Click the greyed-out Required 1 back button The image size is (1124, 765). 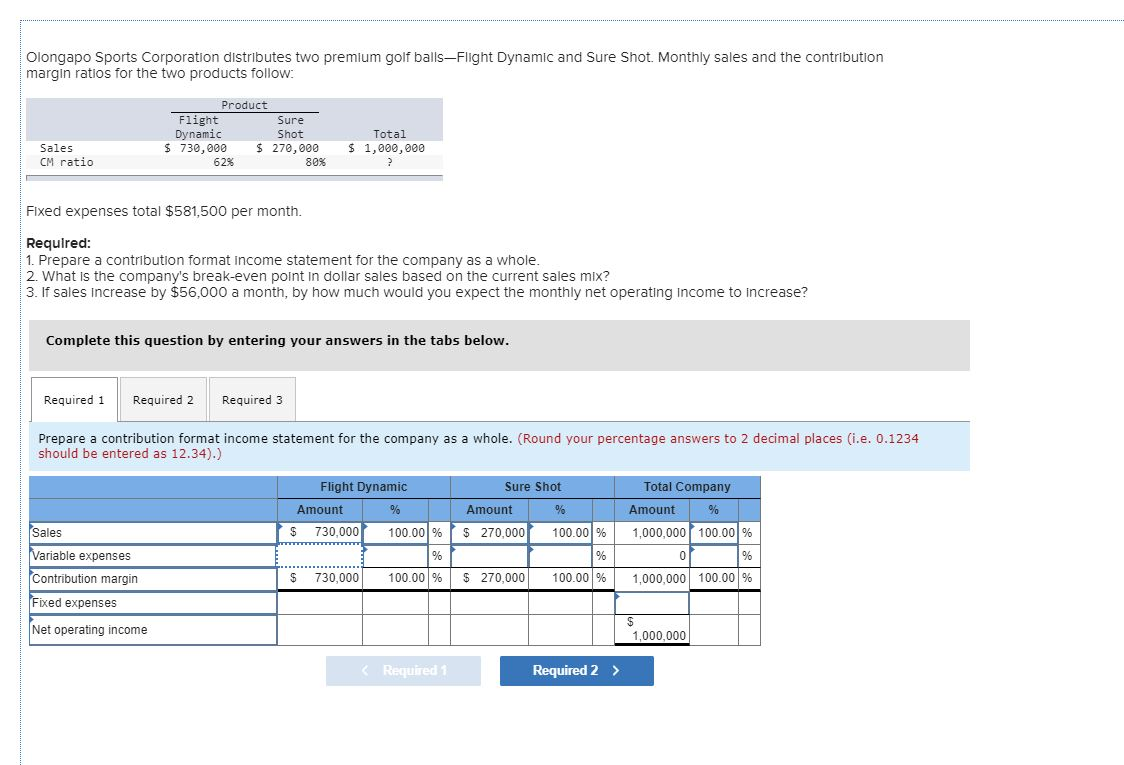[403, 670]
